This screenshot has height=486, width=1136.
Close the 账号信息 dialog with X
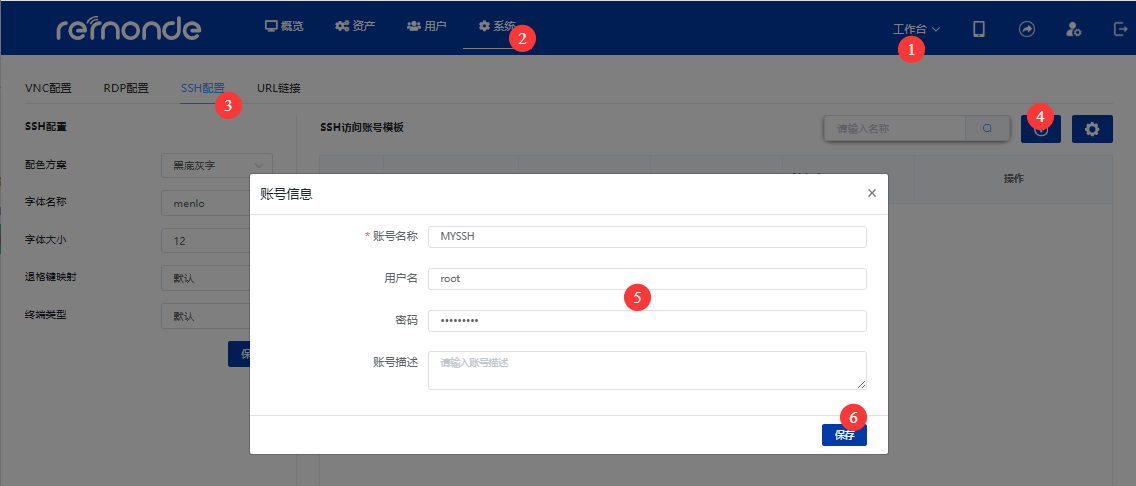[872, 193]
